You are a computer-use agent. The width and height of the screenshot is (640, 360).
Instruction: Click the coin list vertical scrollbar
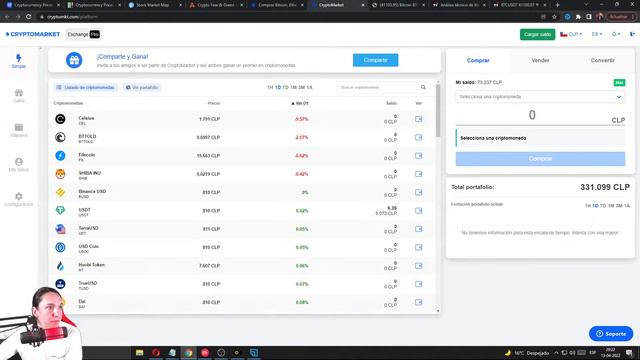point(438,111)
